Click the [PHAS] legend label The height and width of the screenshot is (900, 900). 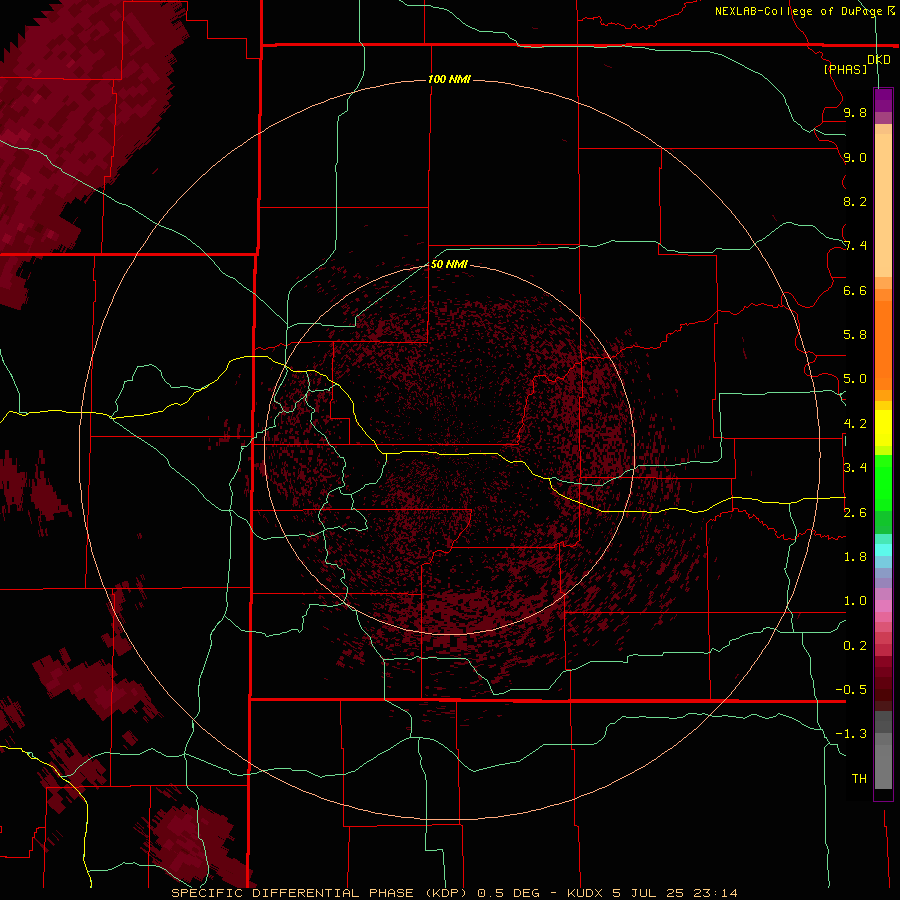coord(845,69)
